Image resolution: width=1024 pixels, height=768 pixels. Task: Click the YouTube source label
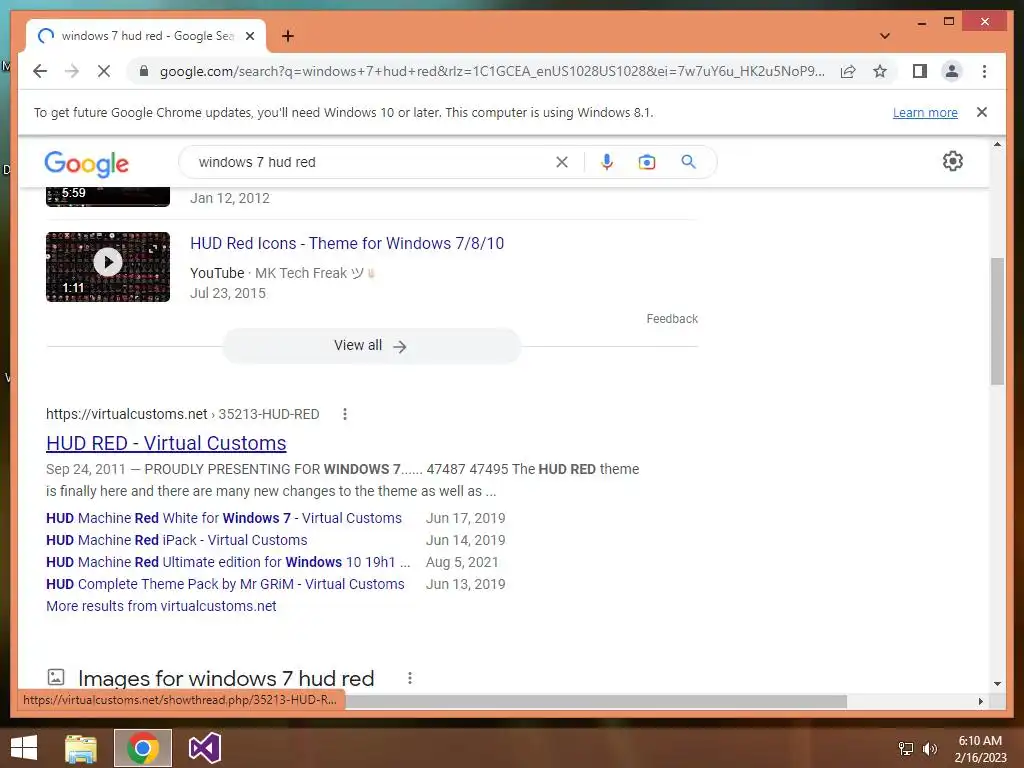point(217,273)
